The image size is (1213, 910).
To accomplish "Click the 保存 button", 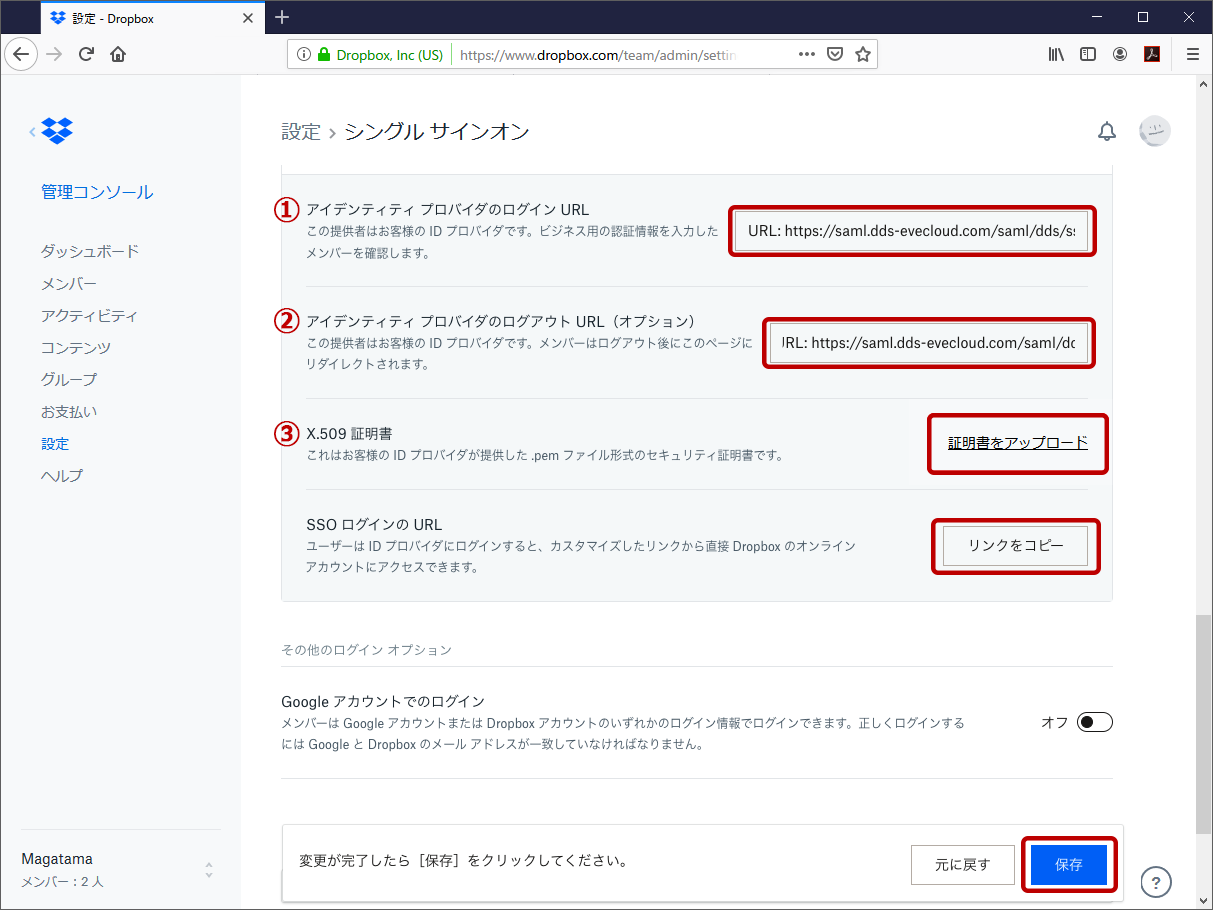I will (x=1068, y=865).
